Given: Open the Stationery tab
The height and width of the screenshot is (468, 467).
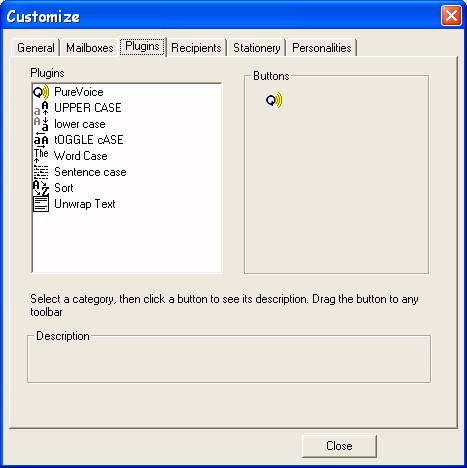Looking at the screenshot, I should (257, 48).
